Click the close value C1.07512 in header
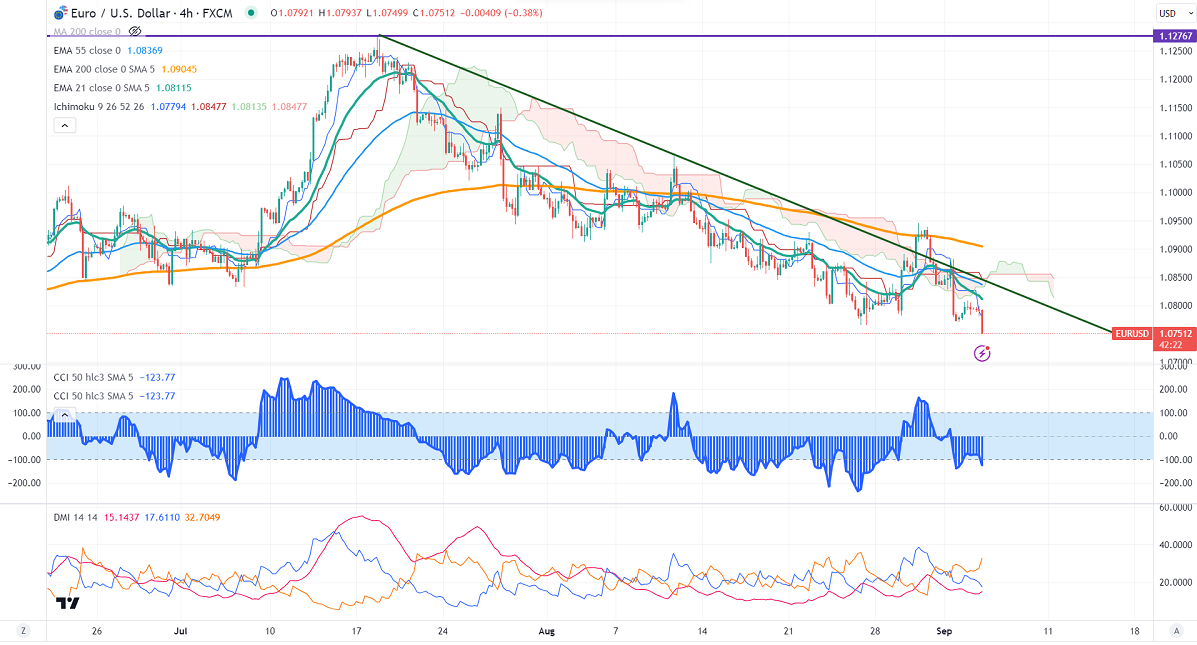The height and width of the screenshot is (645, 1197). (x=436, y=13)
